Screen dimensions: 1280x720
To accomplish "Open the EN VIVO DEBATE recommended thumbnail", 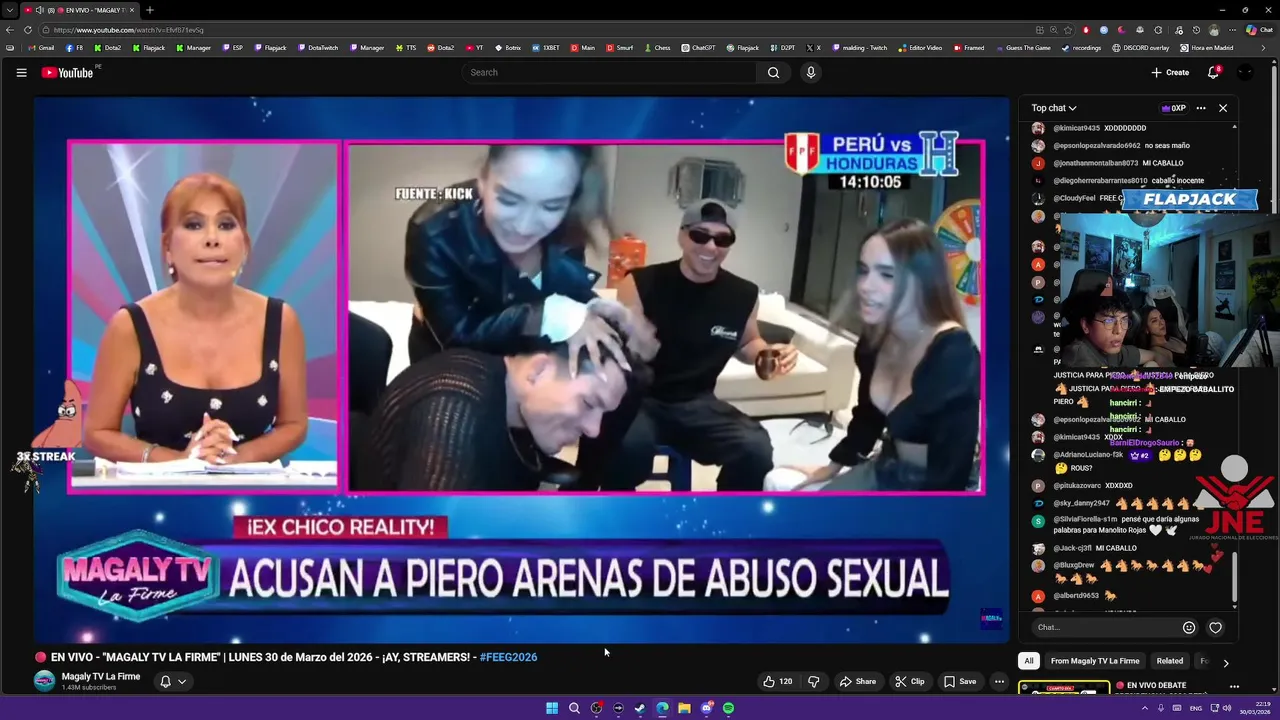I will (1063, 688).
